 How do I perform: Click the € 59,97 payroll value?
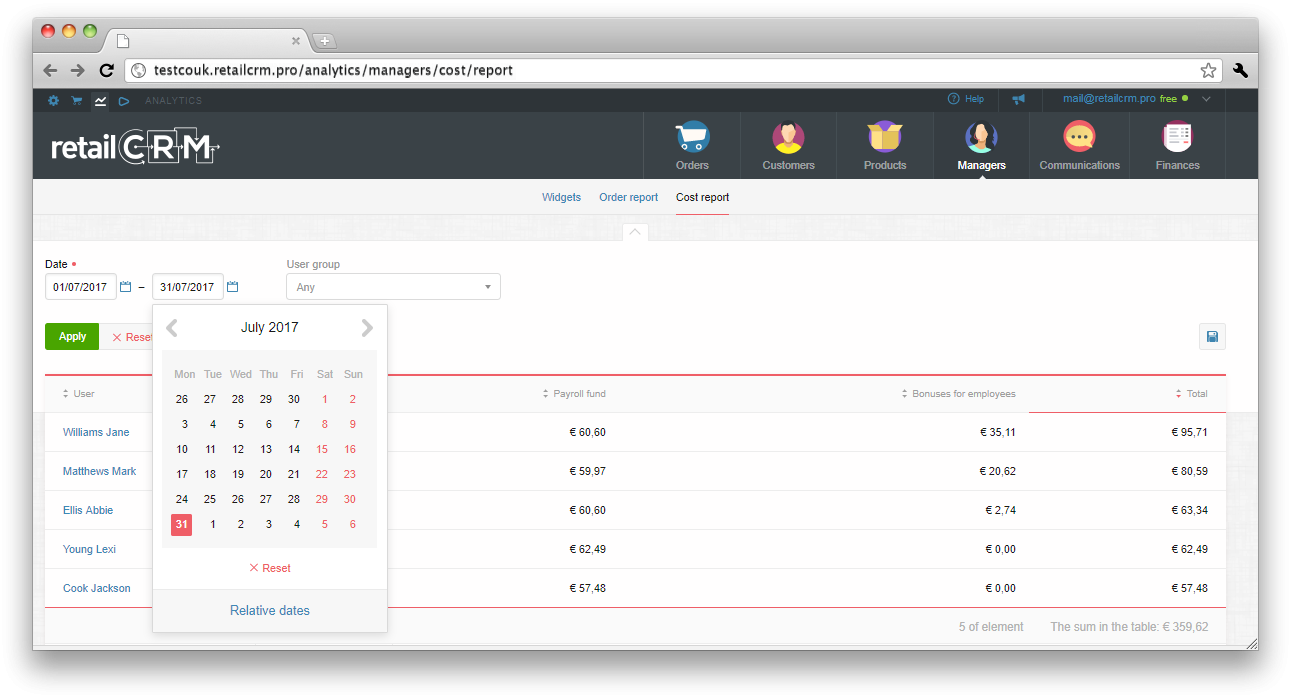[587, 471]
